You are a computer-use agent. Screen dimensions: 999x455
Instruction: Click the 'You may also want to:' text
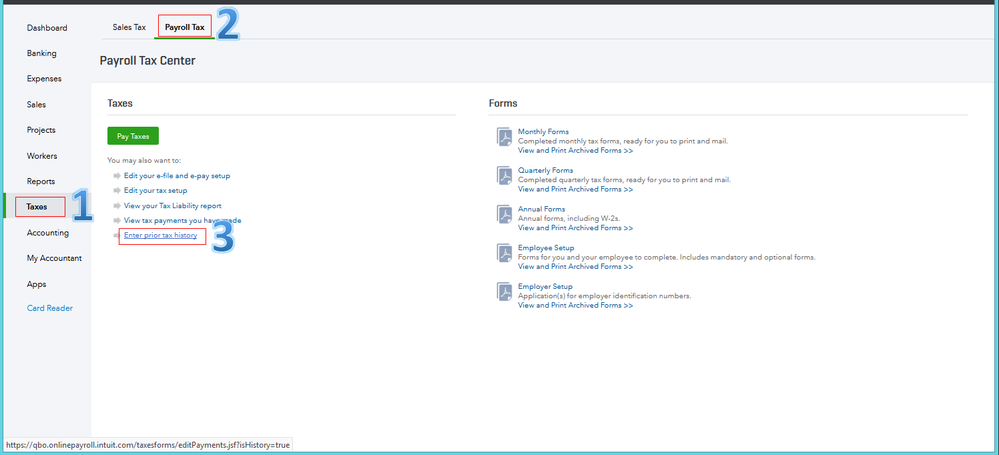[145, 161]
